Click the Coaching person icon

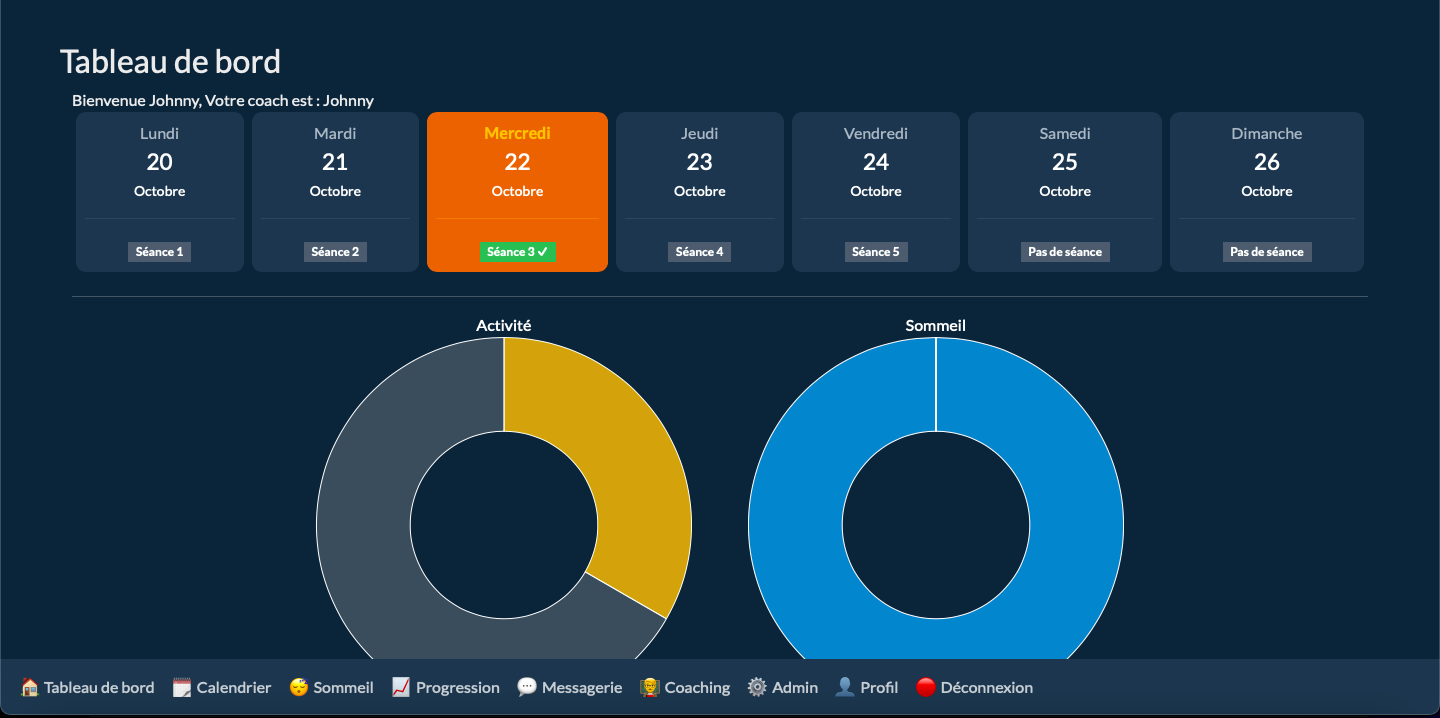pyautogui.click(x=650, y=687)
